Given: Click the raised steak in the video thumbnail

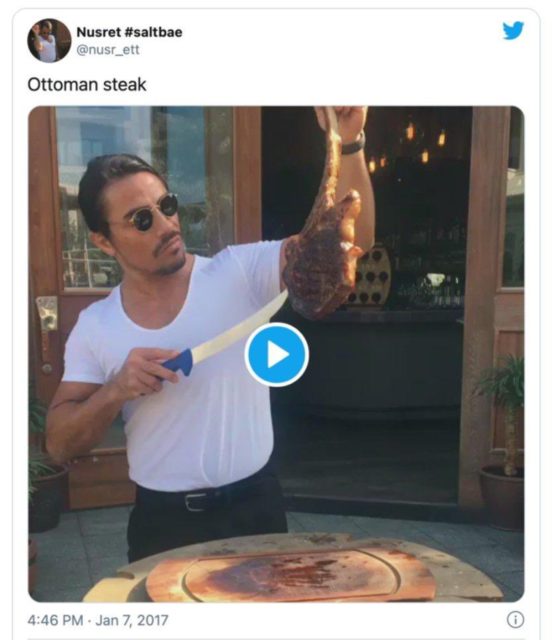Looking at the screenshot, I should 325,229.
